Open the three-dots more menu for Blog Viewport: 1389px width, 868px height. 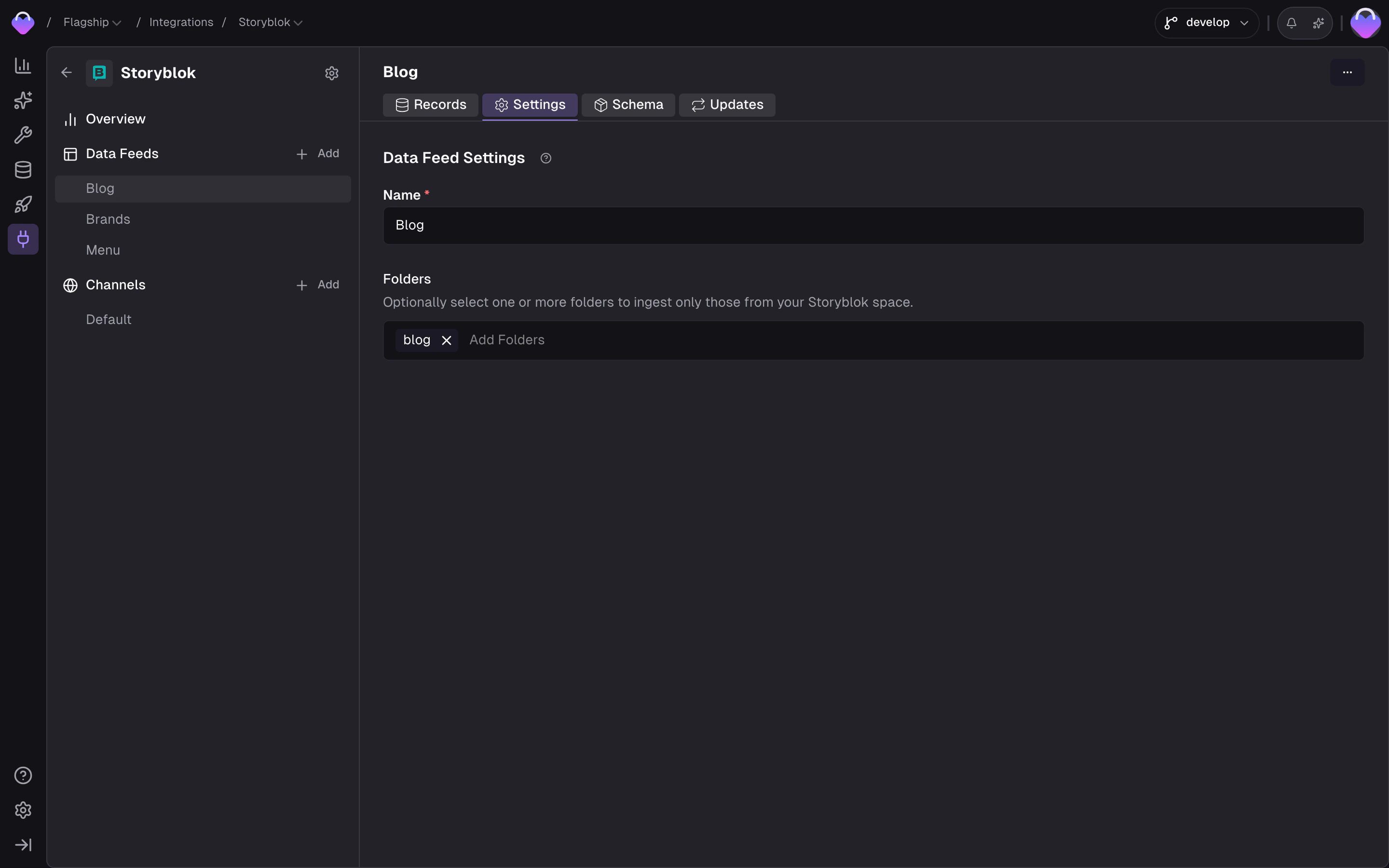(1347, 72)
